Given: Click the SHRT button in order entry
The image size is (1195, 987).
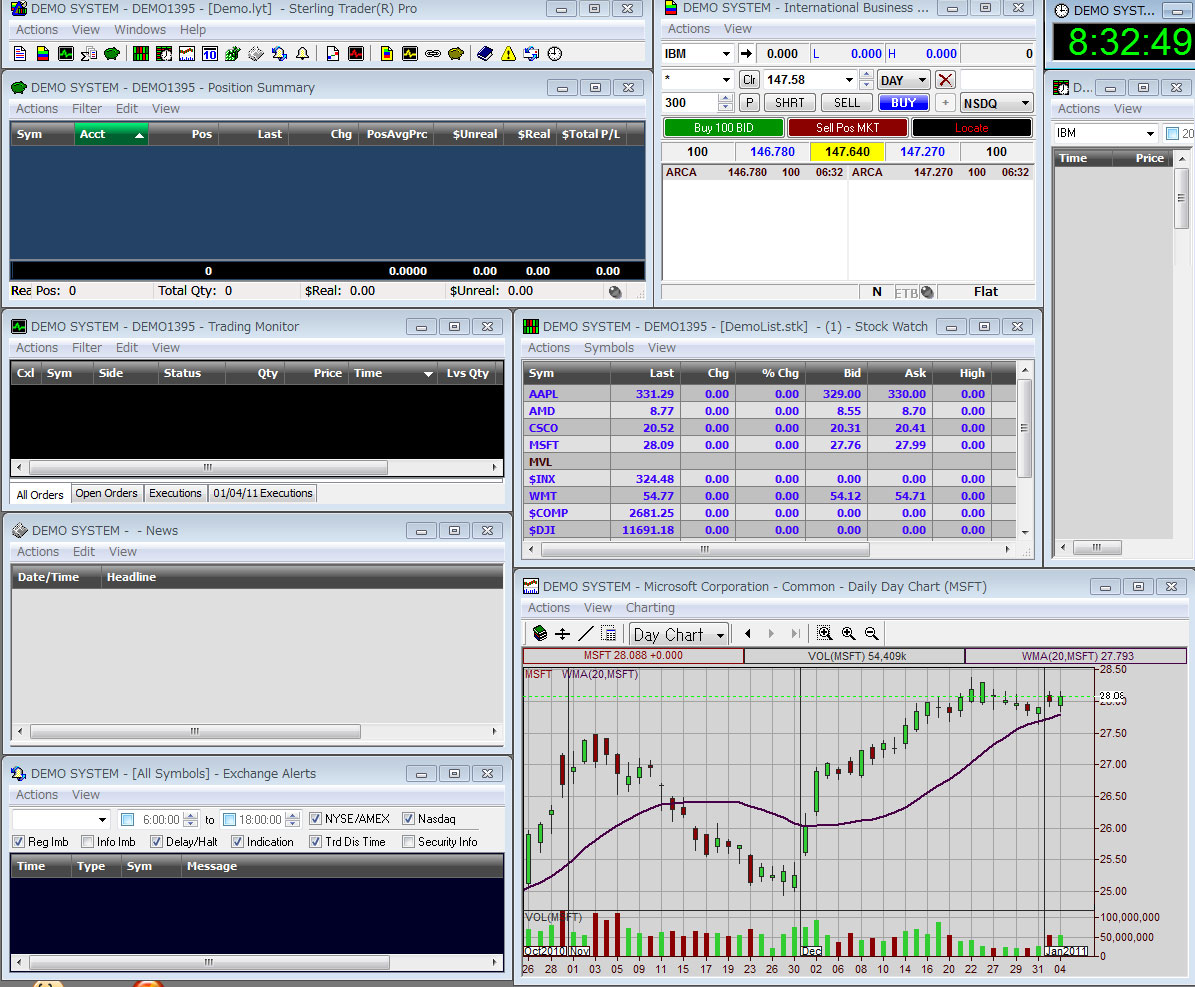Looking at the screenshot, I should pyautogui.click(x=790, y=103).
